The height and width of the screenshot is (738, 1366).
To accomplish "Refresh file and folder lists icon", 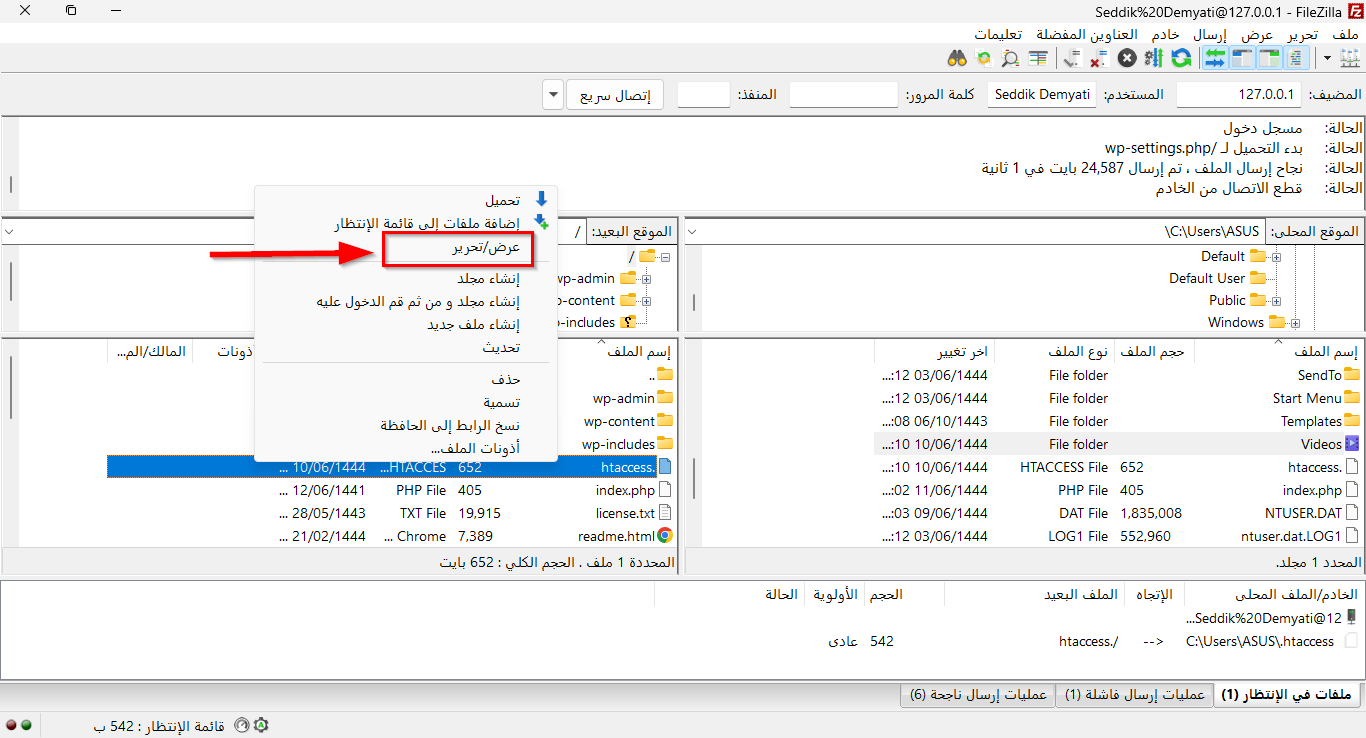I will (x=1181, y=58).
